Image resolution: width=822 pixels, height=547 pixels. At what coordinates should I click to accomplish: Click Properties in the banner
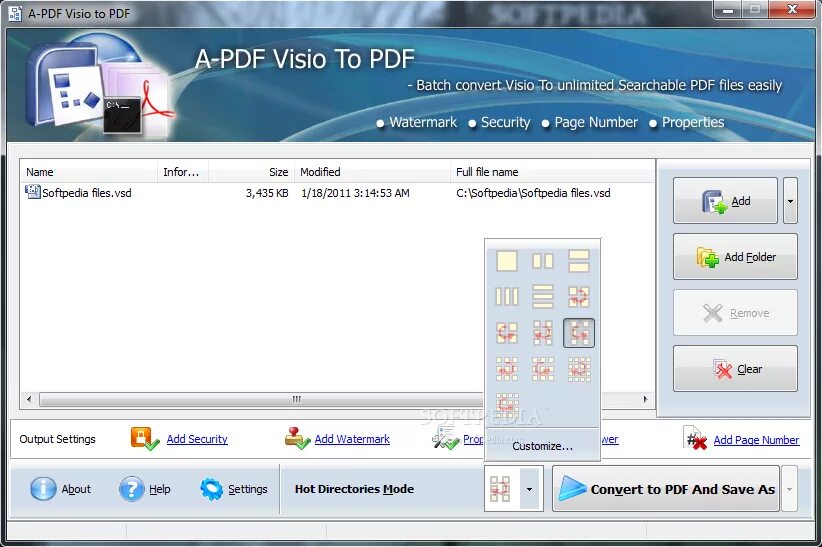click(693, 122)
